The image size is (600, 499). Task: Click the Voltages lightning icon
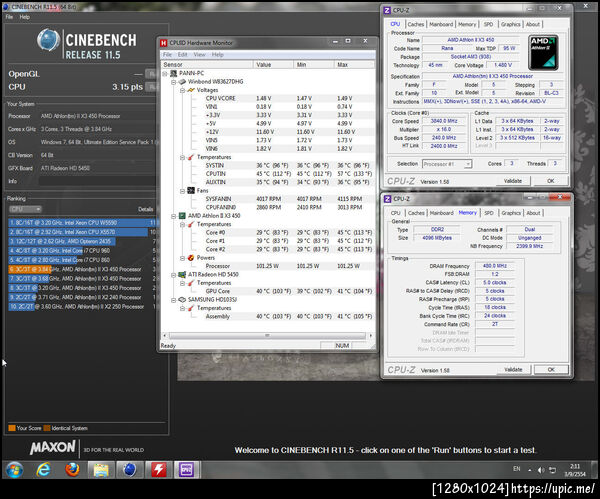coord(191,90)
